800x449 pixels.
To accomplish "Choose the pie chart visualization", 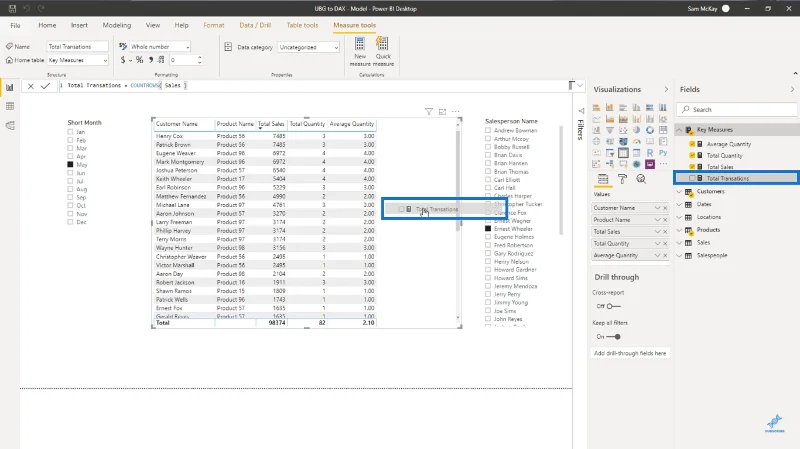I will click(x=636, y=130).
